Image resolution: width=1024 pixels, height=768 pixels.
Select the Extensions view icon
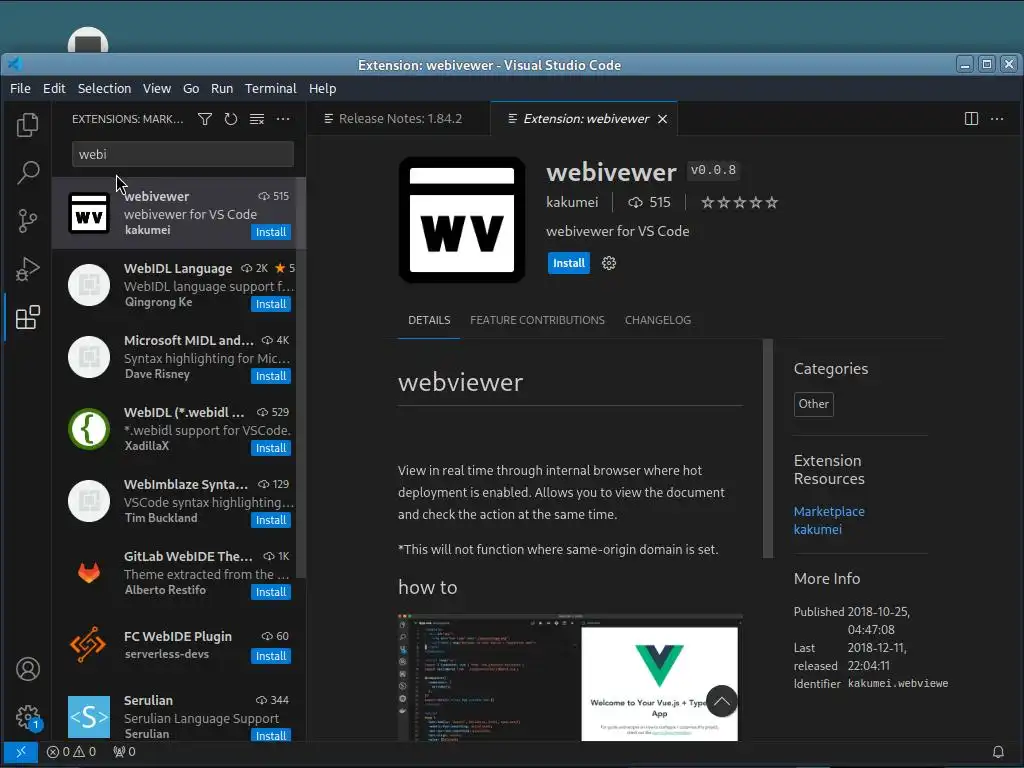(27, 317)
